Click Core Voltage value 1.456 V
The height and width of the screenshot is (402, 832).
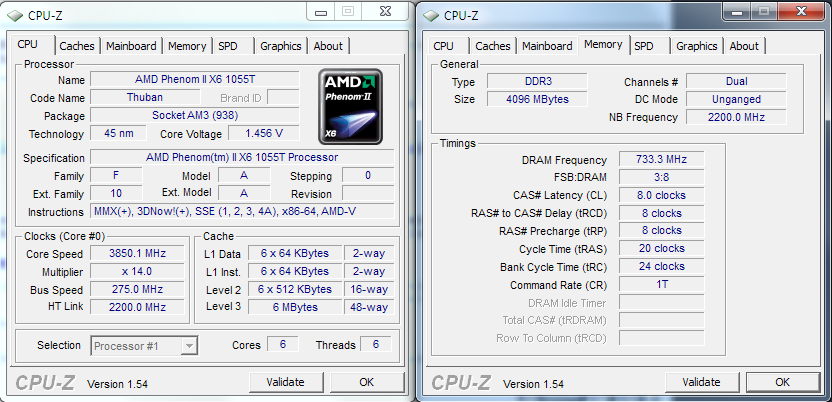[264, 133]
